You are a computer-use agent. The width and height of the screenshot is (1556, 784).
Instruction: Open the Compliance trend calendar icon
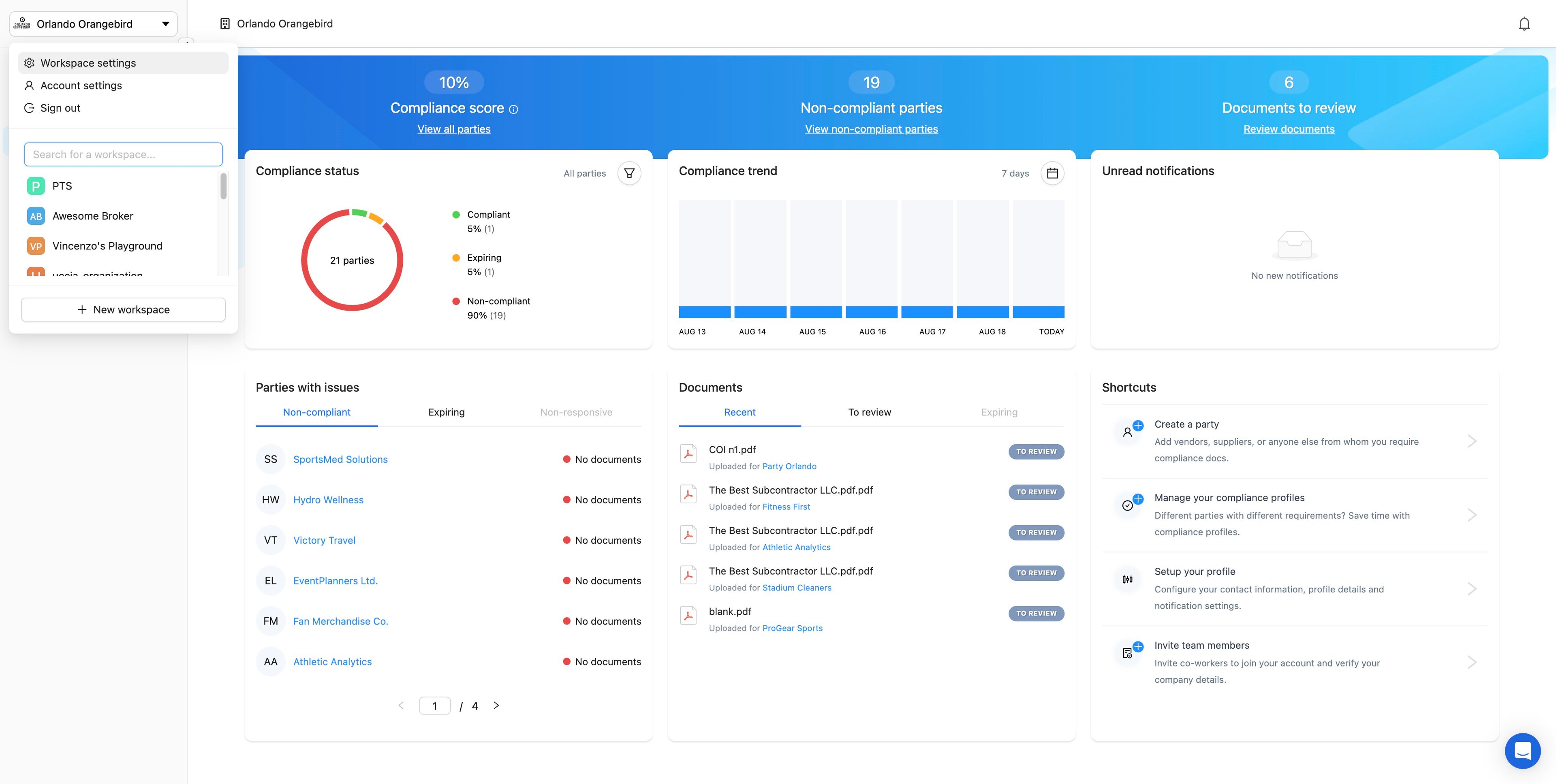(x=1052, y=173)
